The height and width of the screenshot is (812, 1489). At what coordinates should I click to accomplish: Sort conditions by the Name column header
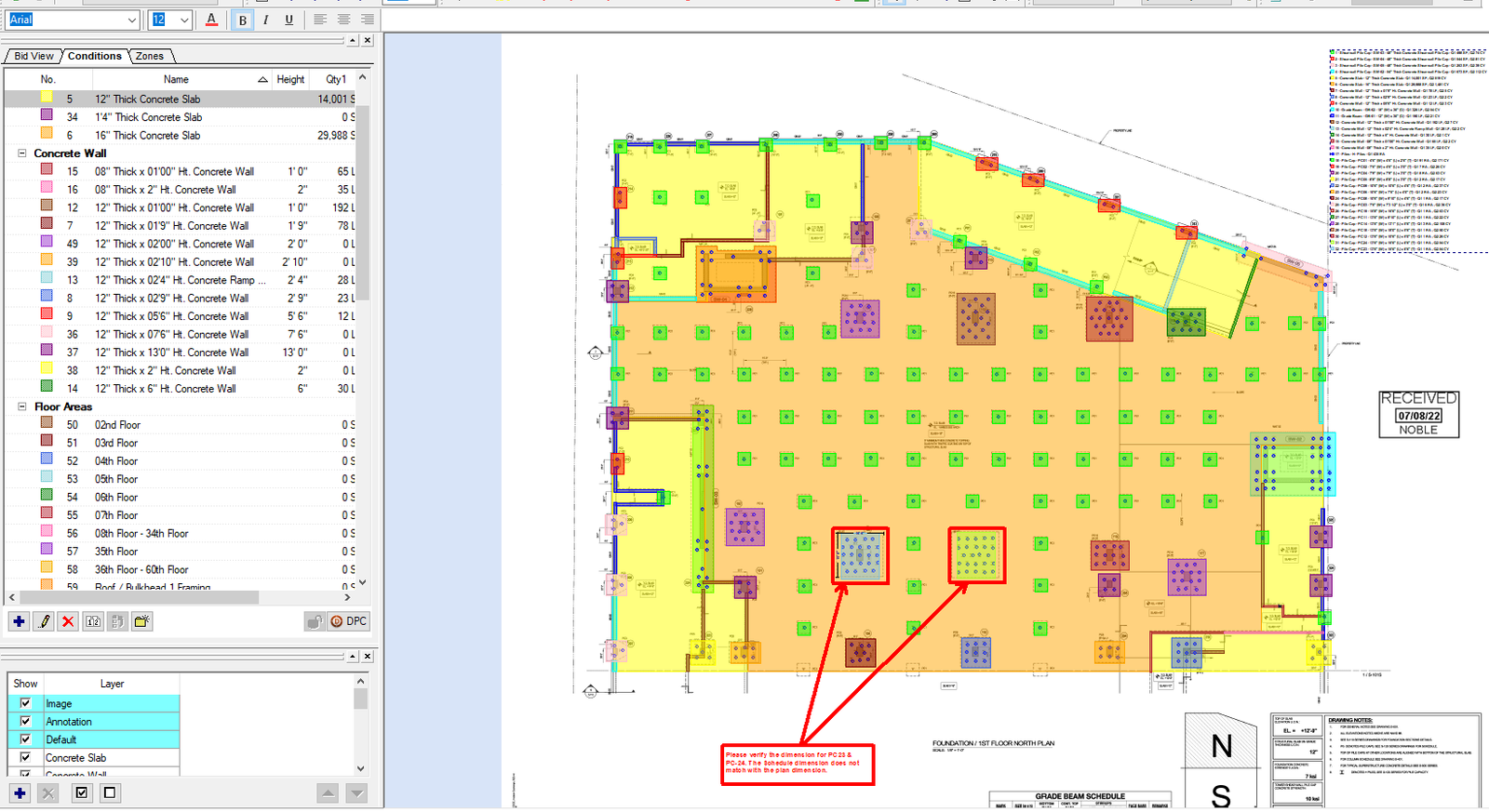click(176, 79)
